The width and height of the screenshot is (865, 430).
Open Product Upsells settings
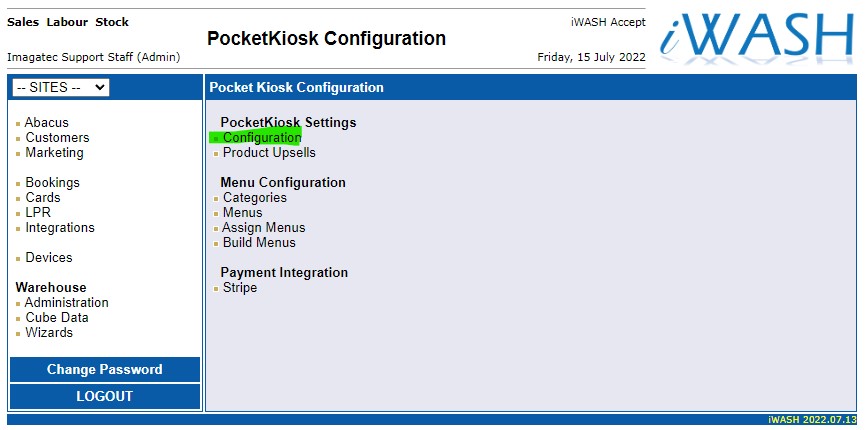[269, 153]
